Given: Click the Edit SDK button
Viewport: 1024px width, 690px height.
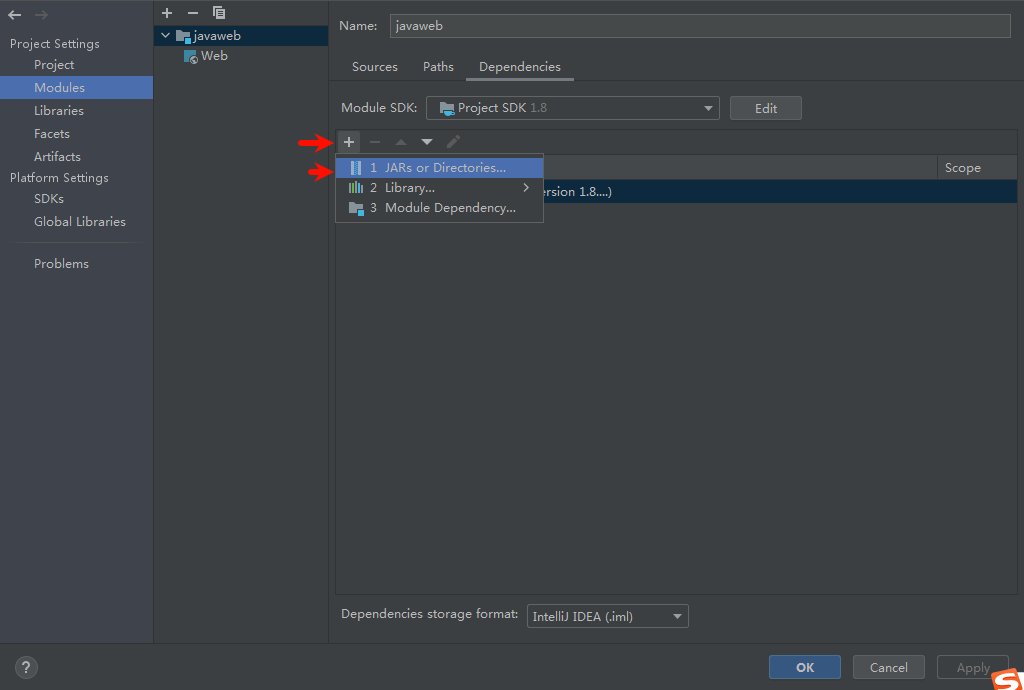Looking at the screenshot, I should point(765,108).
